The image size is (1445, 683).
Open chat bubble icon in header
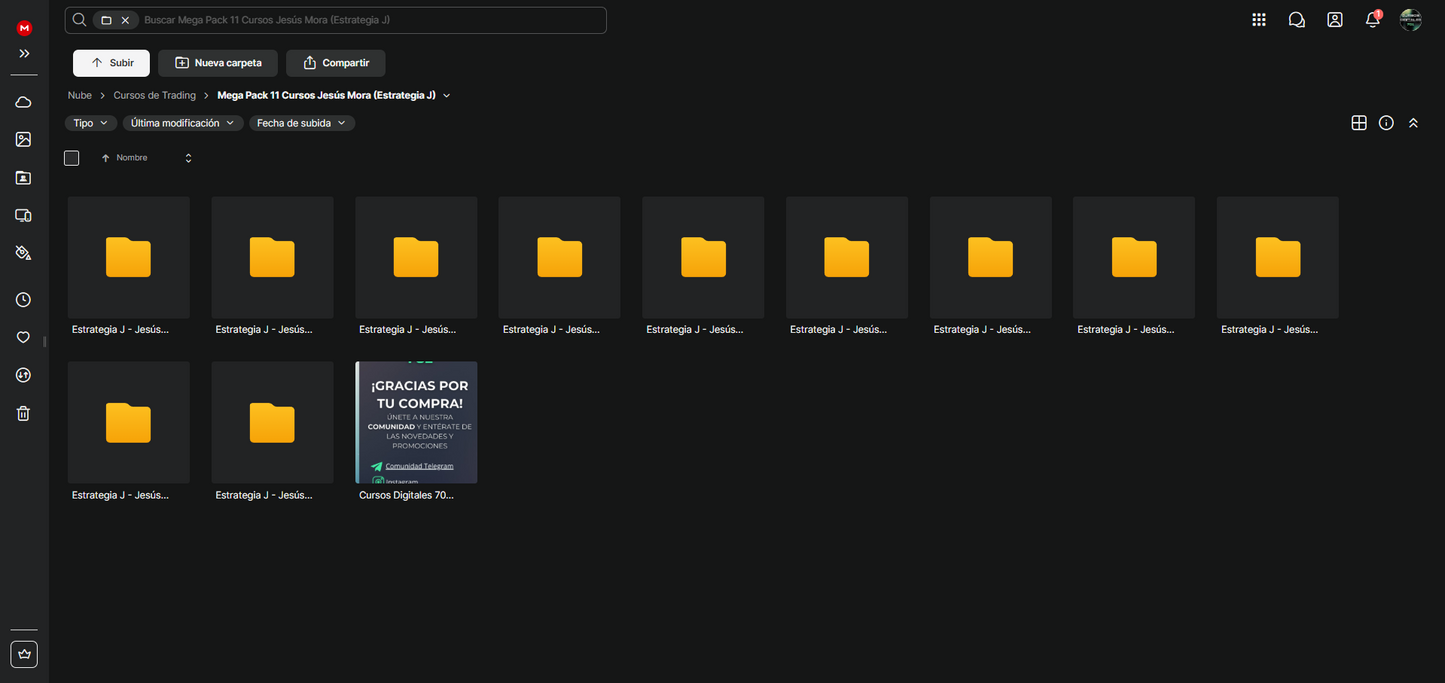tap(1296, 20)
